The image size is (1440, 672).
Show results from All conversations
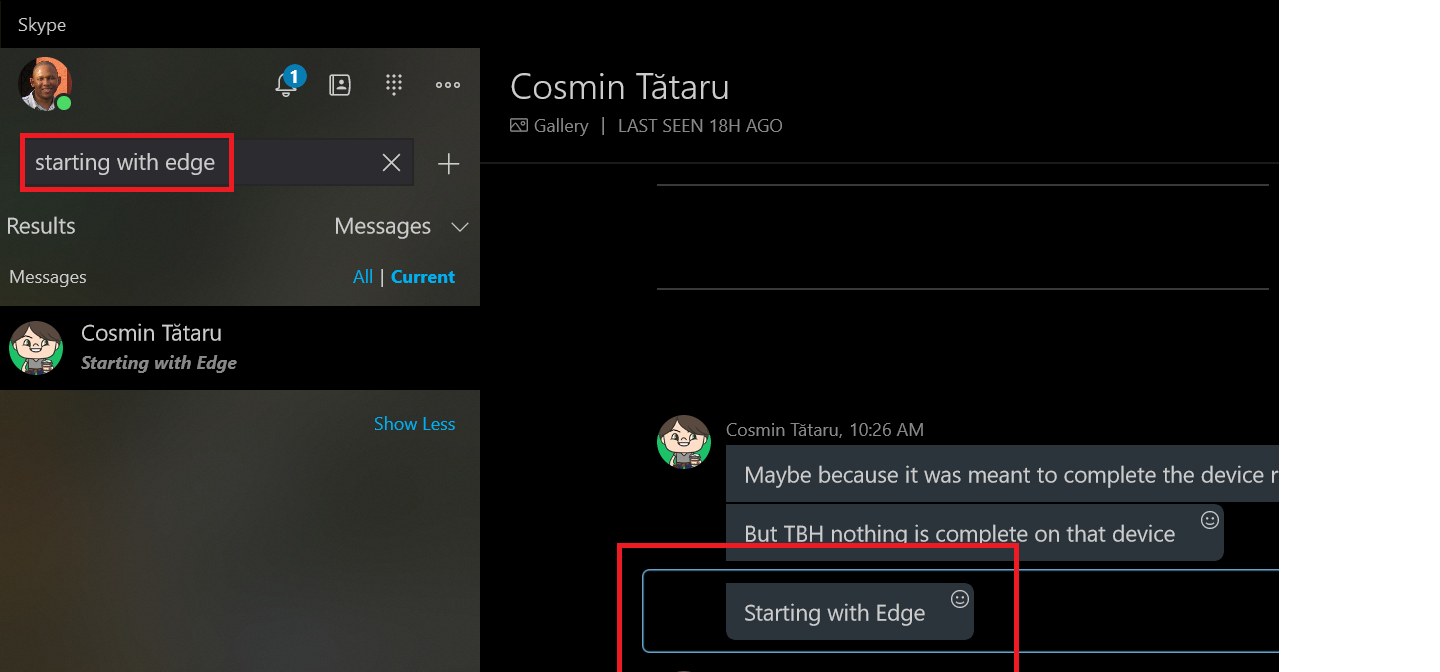pos(363,277)
